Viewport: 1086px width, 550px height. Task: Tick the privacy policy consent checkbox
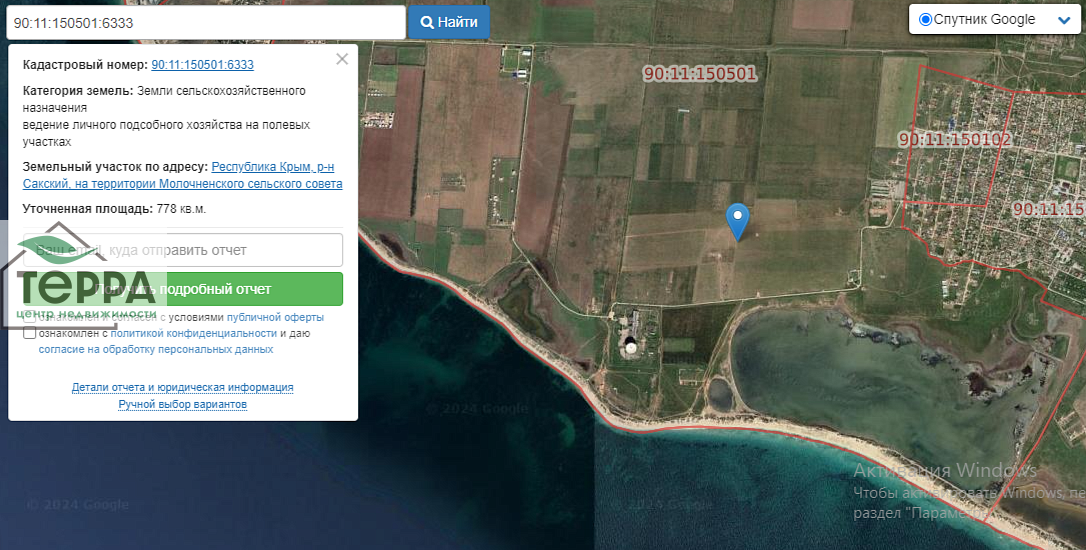click(x=30, y=333)
